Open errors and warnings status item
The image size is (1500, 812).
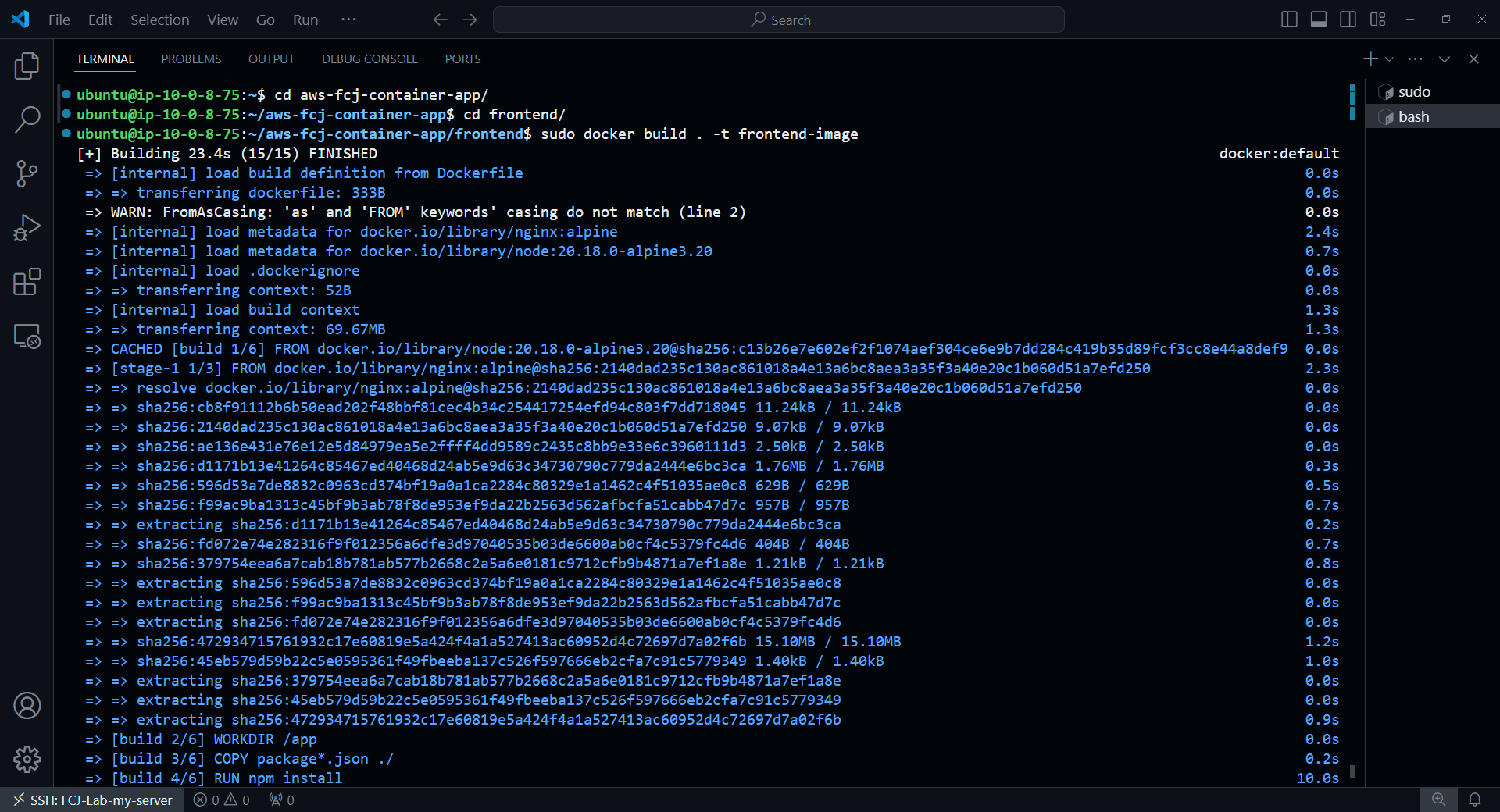[x=222, y=800]
